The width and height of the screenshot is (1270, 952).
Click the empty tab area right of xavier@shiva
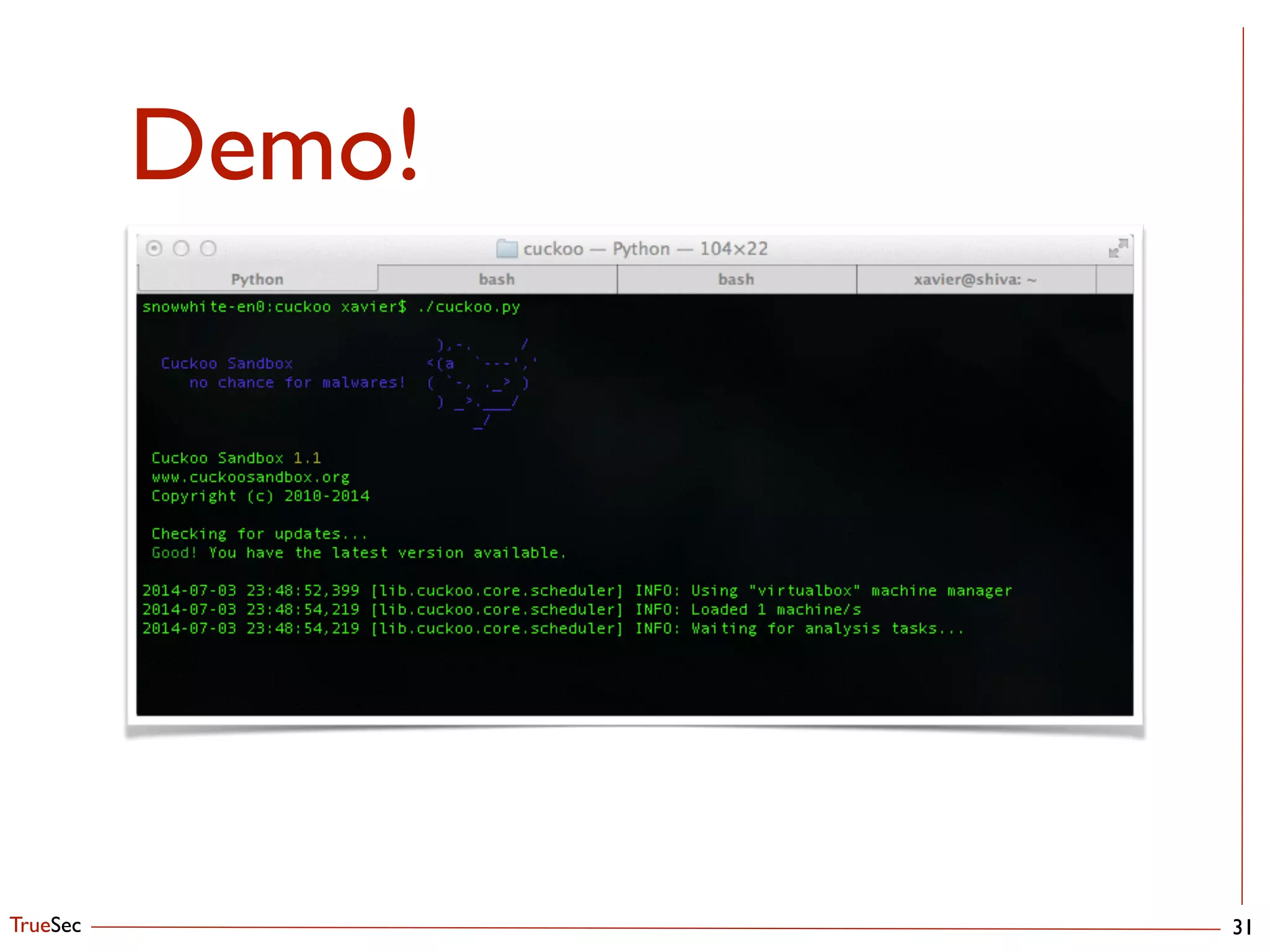click(x=1114, y=280)
